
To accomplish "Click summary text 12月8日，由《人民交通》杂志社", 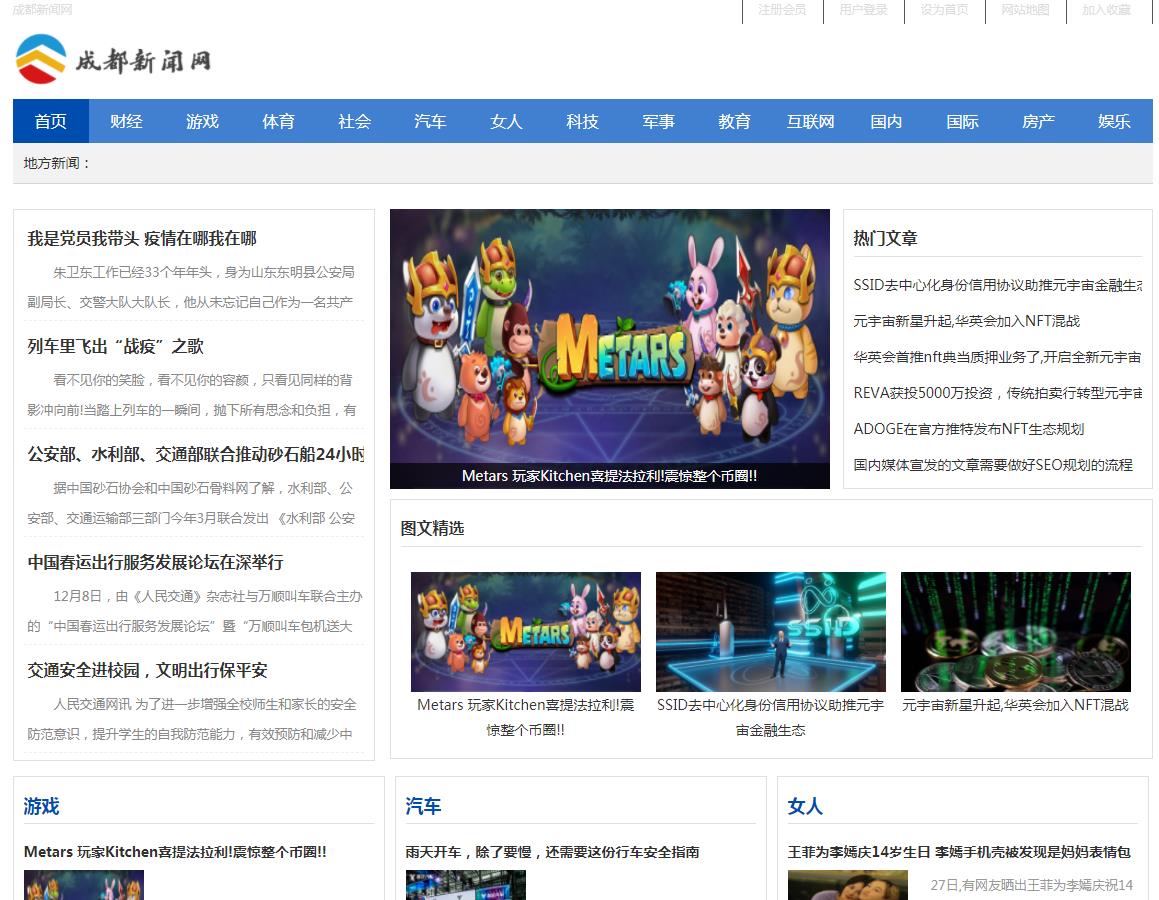I will tap(194, 611).
